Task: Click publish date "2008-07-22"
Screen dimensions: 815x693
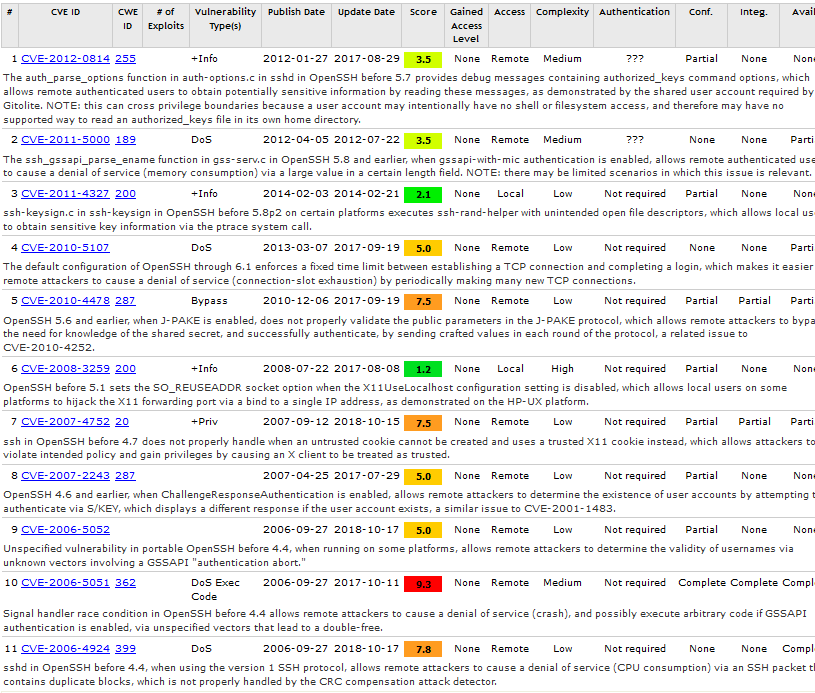Action: 296,369
